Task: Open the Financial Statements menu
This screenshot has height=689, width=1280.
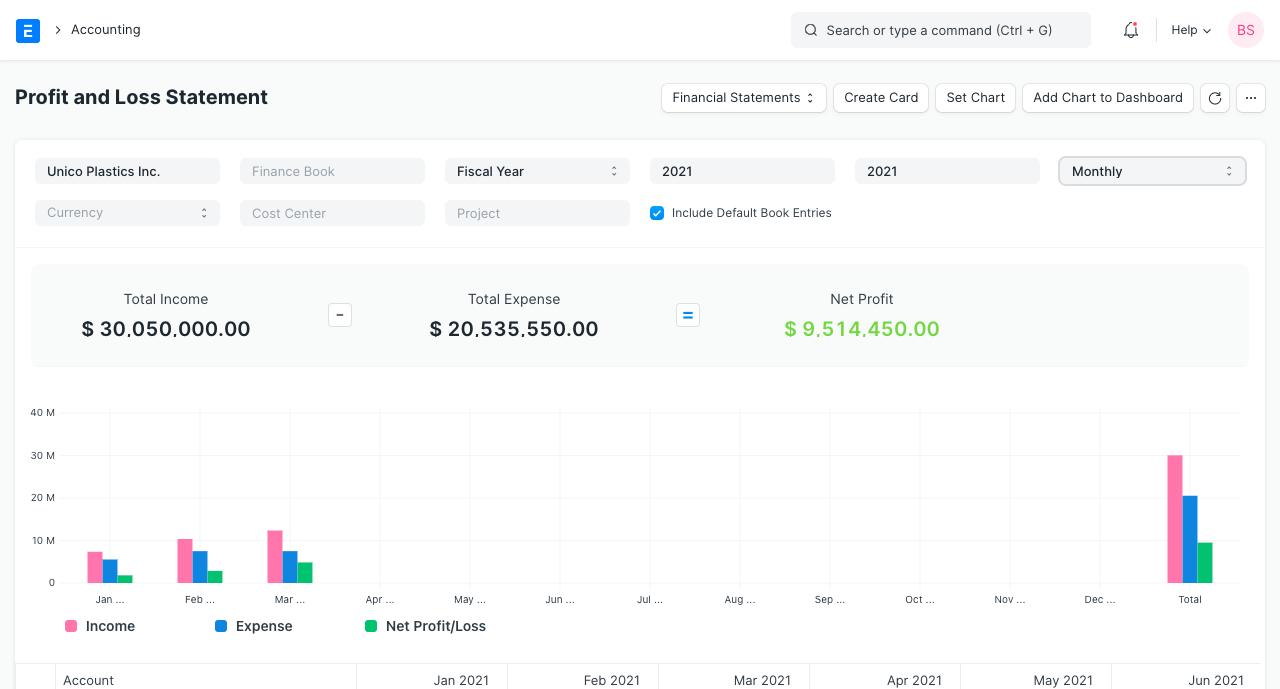Action: pyautogui.click(x=743, y=97)
